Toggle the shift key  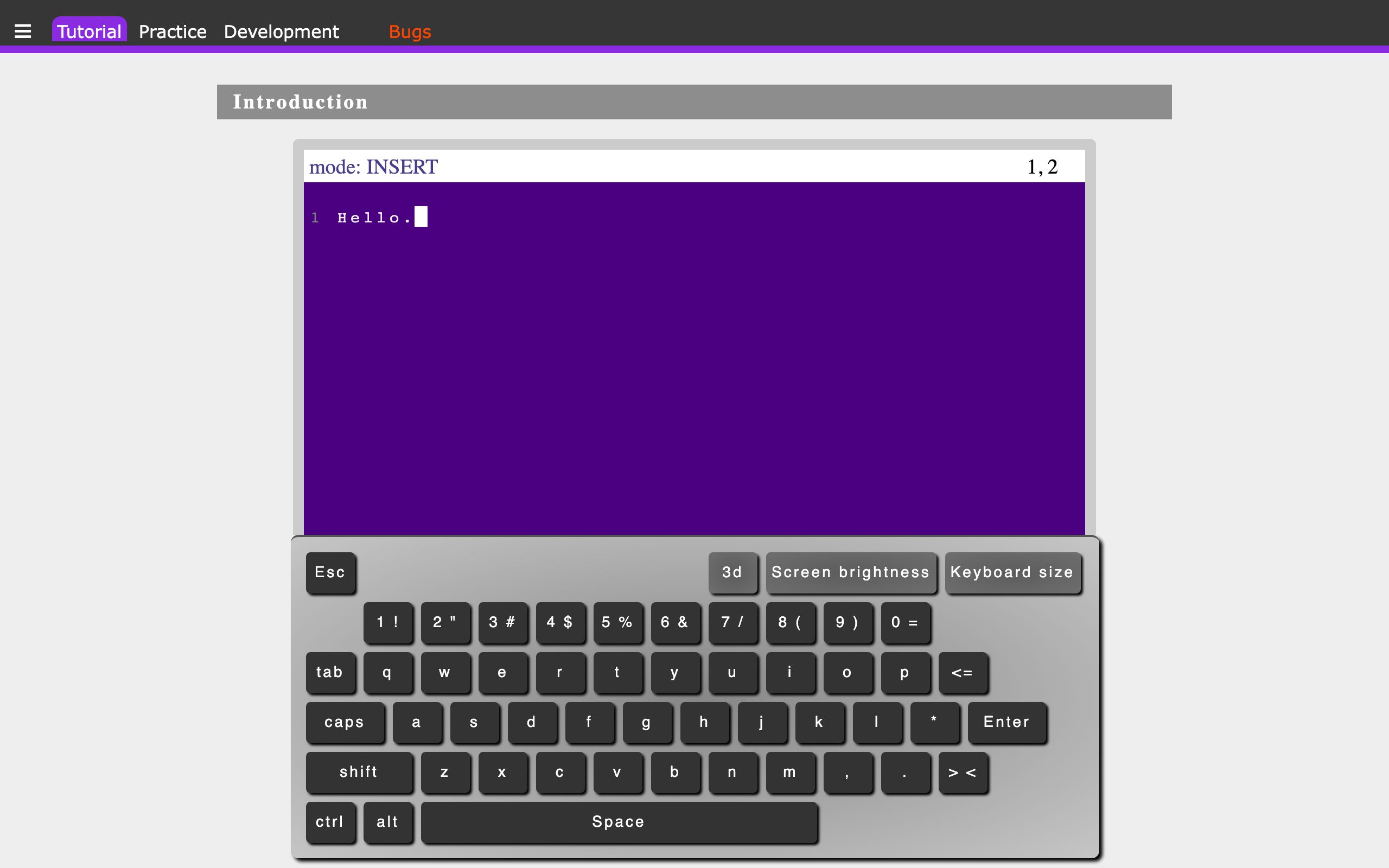[x=359, y=772]
